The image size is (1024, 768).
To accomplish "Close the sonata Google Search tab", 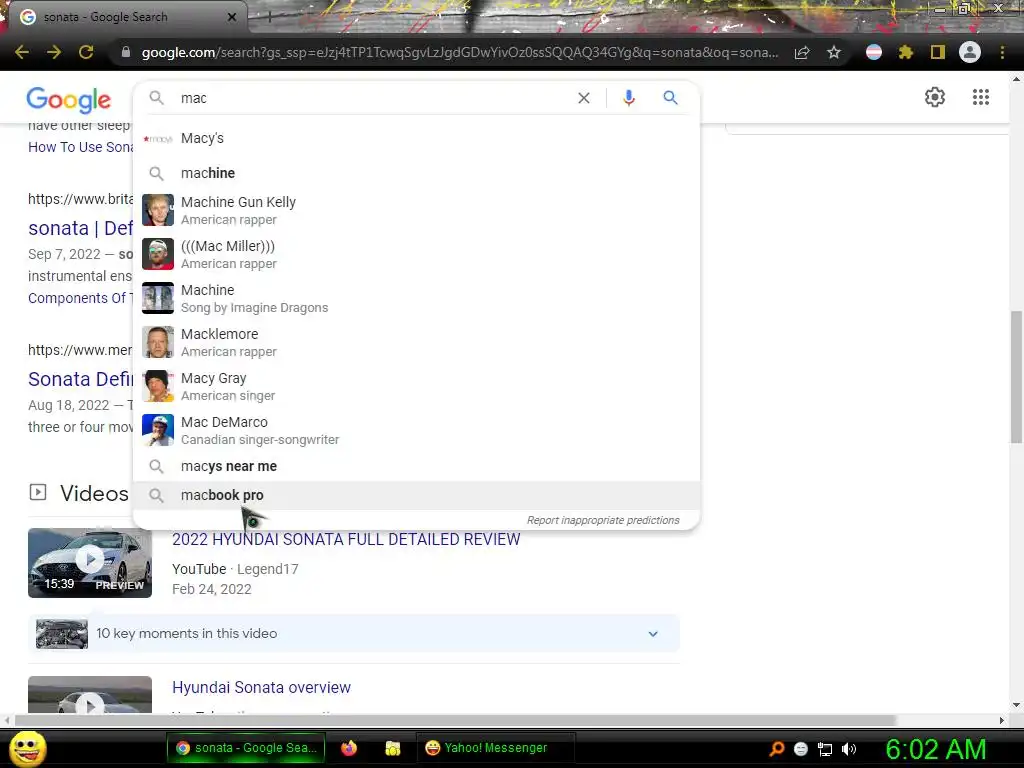I will (x=232, y=17).
